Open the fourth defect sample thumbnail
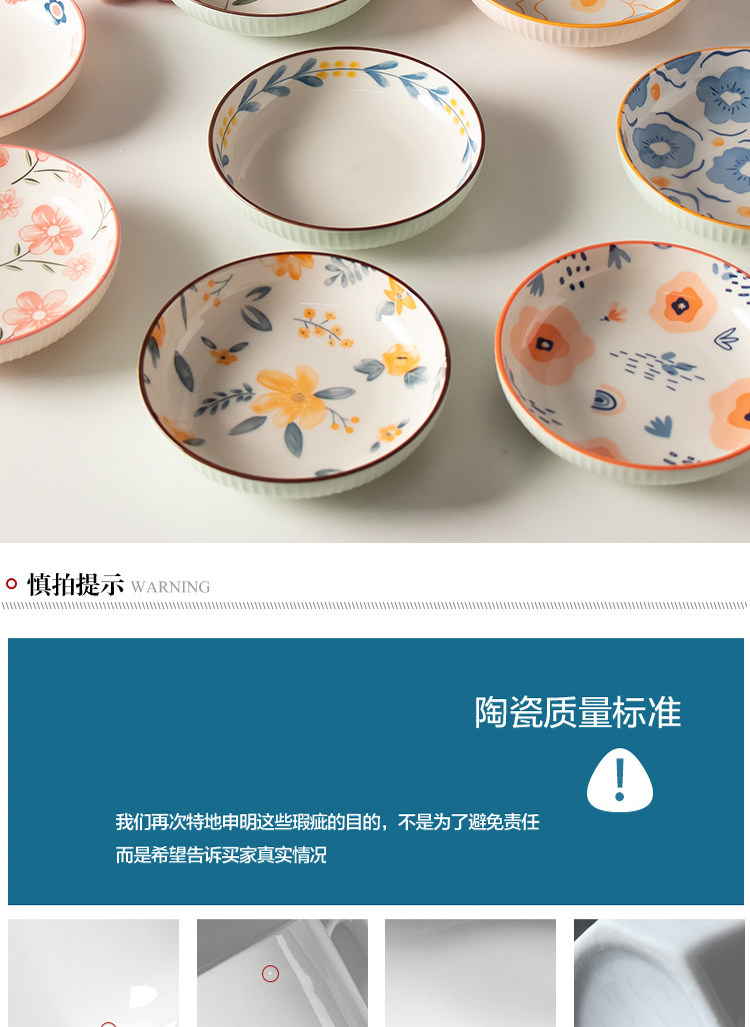Viewport: 750px width, 1027px height. (660, 973)
